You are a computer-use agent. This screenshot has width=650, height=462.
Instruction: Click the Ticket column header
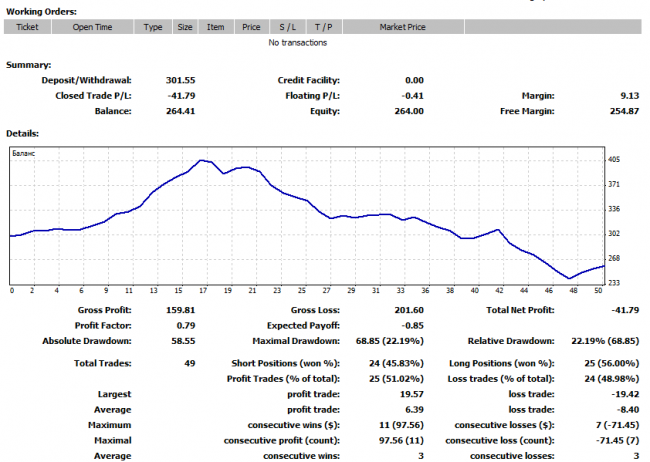25,27
